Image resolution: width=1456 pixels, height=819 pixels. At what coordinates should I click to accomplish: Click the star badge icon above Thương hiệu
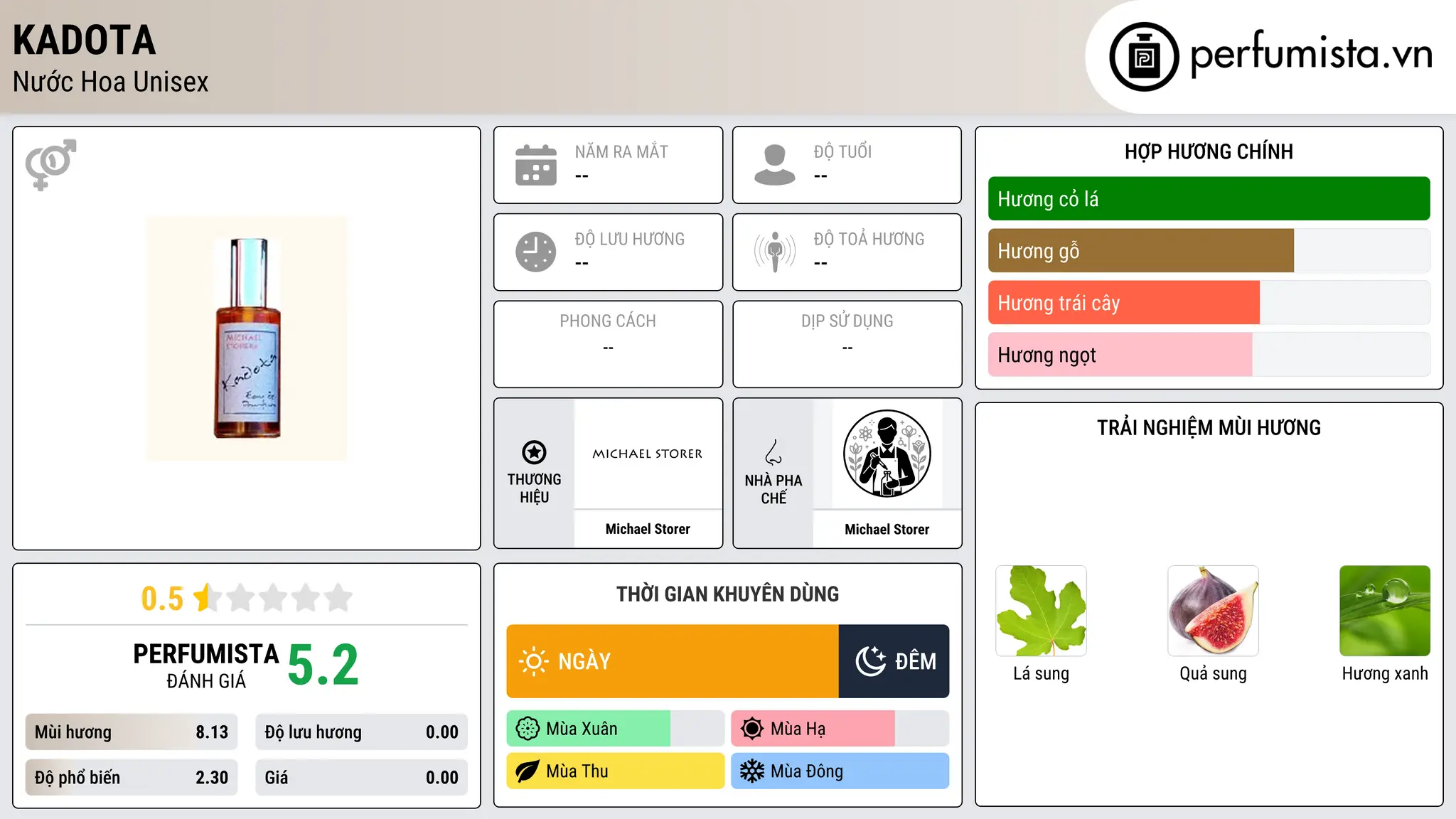[534, 452]
